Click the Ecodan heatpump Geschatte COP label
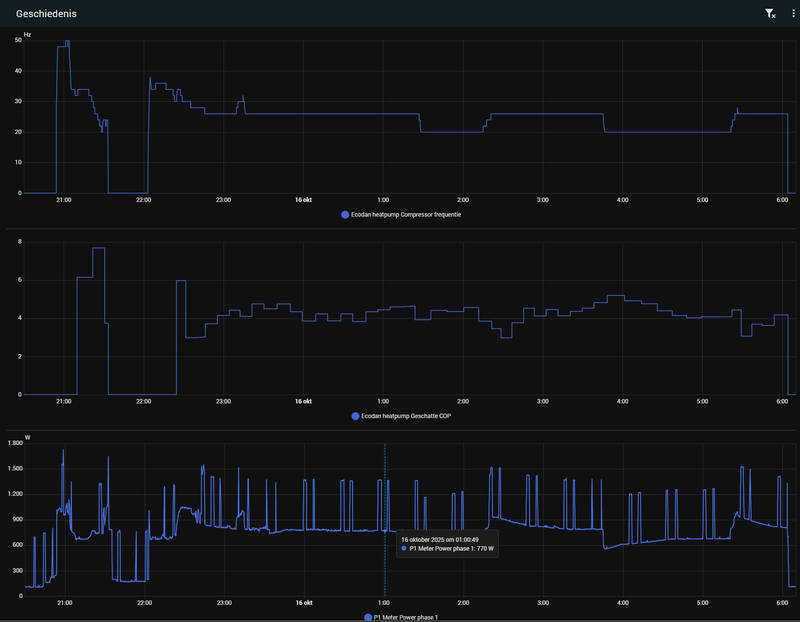This screenshot has width=800, height=622. [406, 416]
